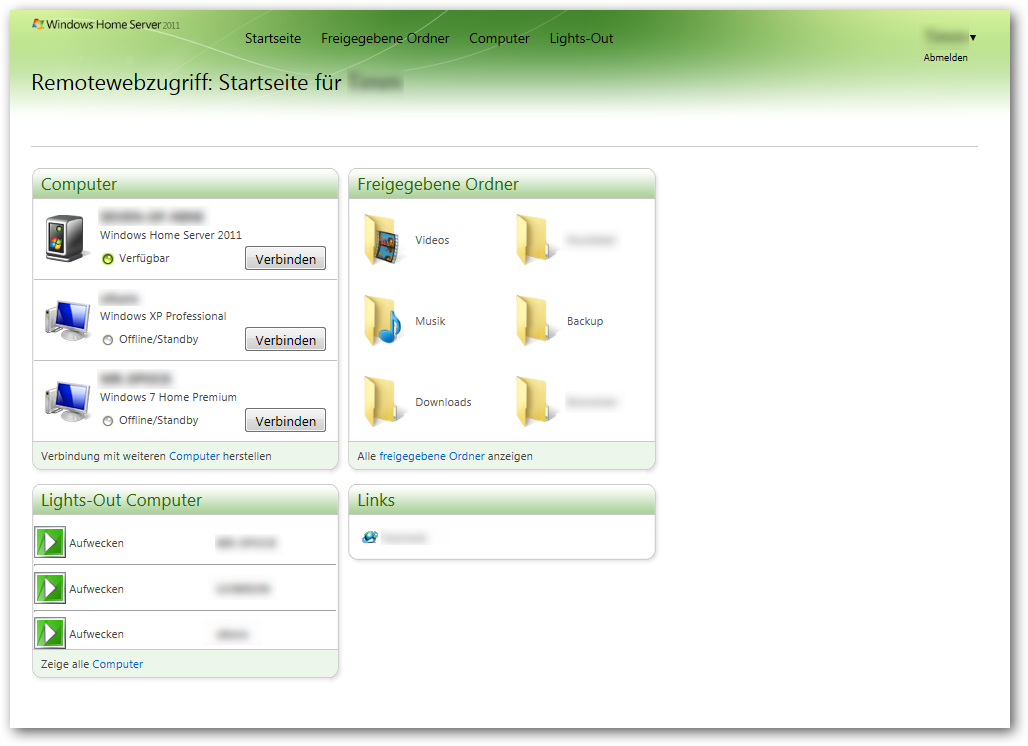
Task: Open Freigegebene Ordner in the top navigation
Action: (385, 39)
